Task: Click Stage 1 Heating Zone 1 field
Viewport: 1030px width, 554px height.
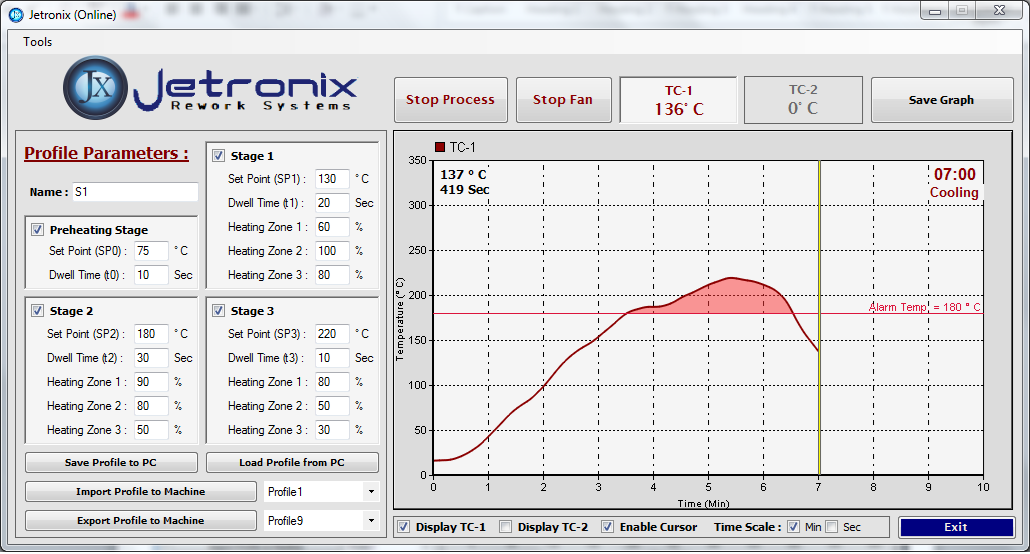Action: click(x=332, y=227)
